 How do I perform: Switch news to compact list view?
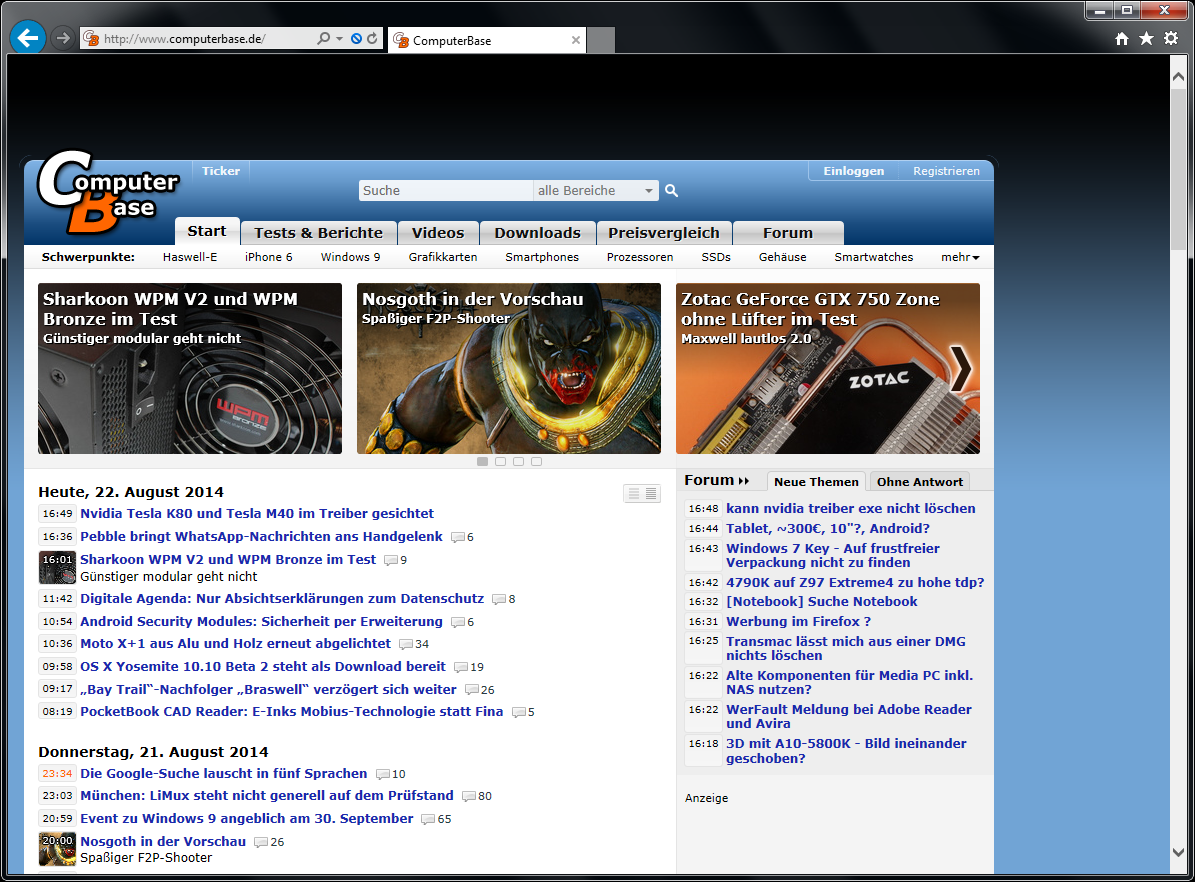coord(633,494)
